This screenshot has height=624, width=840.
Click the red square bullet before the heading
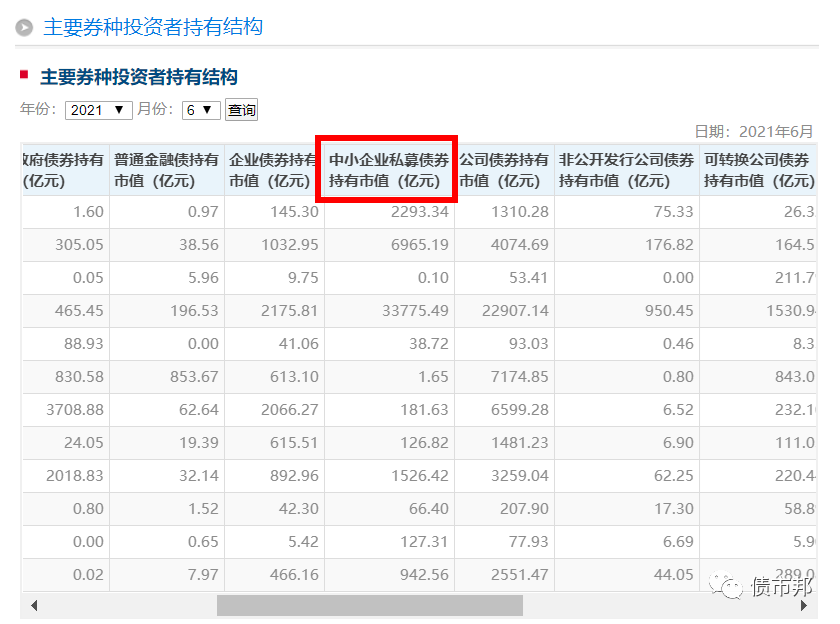coord(24,74)
